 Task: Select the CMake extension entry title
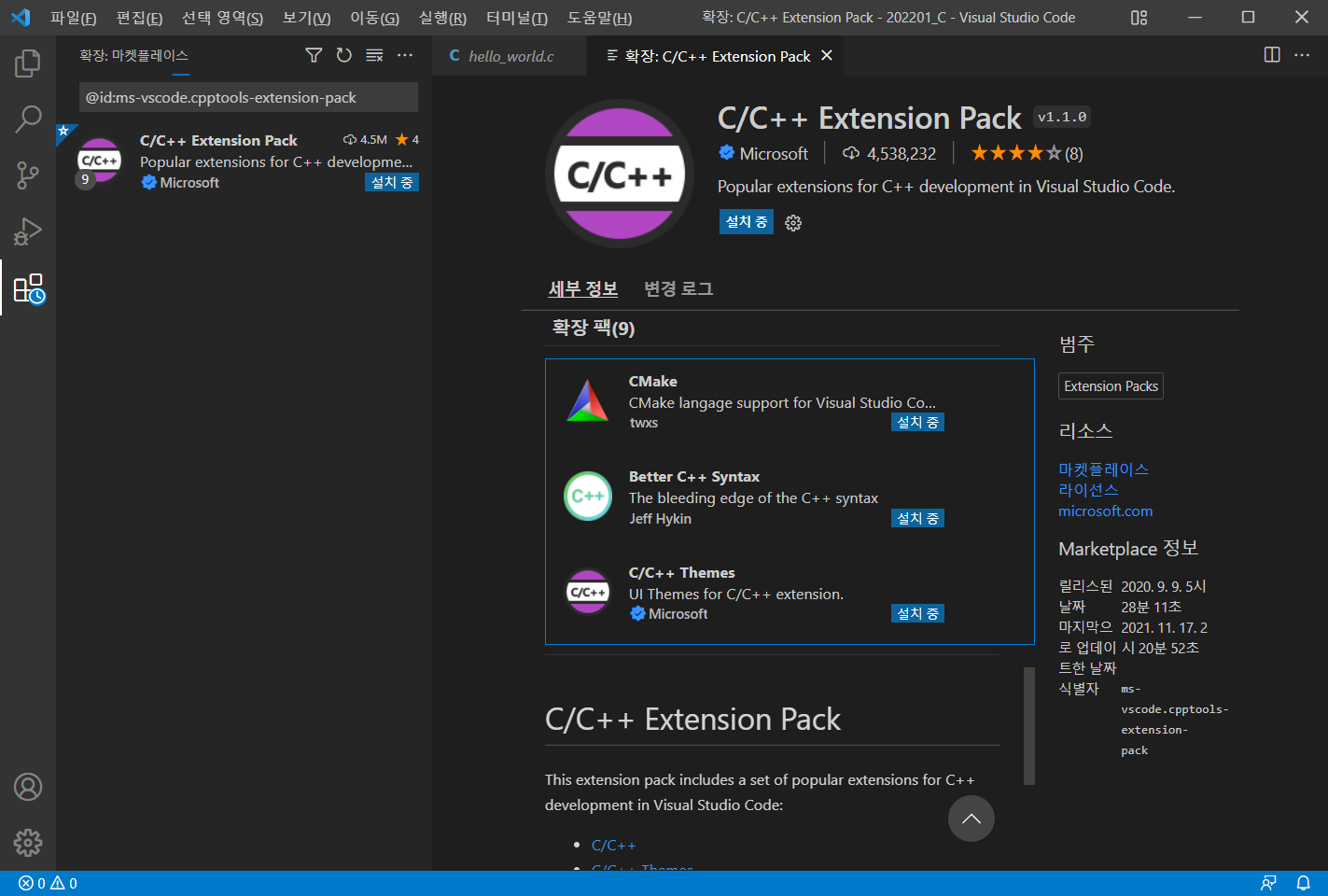tap(653, 381)
